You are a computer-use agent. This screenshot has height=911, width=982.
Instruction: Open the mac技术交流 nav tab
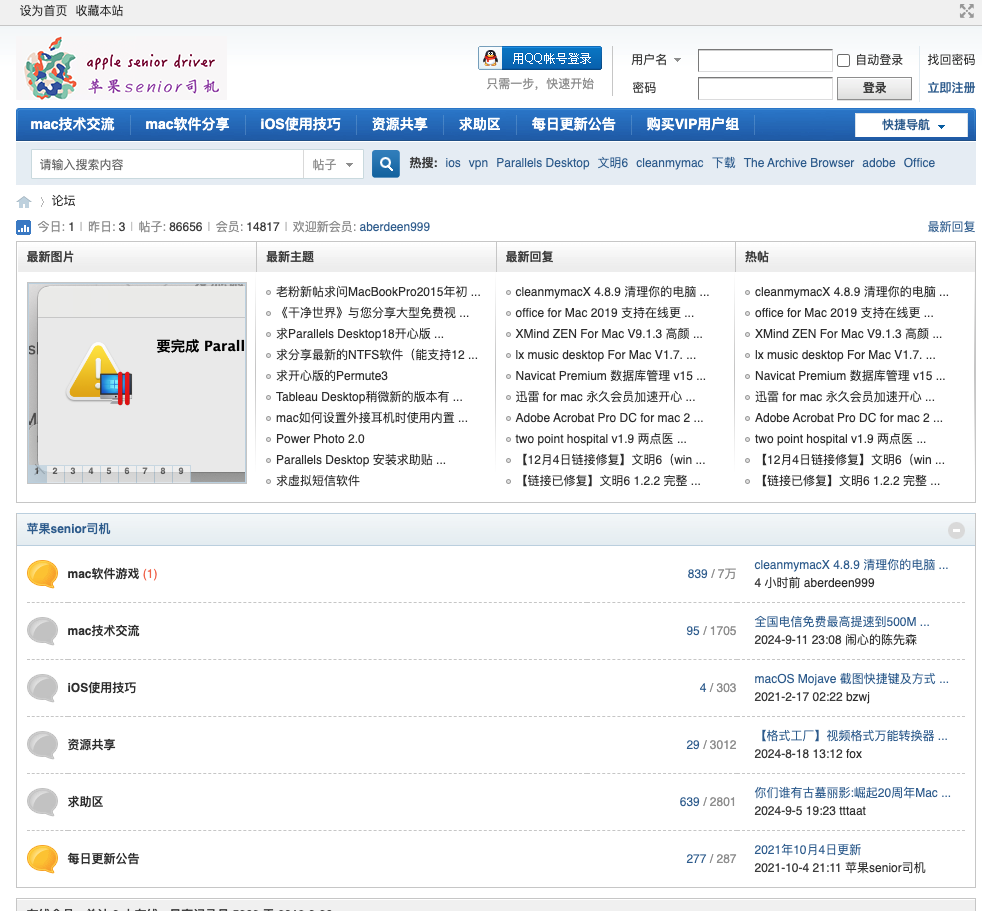(73, 124)
